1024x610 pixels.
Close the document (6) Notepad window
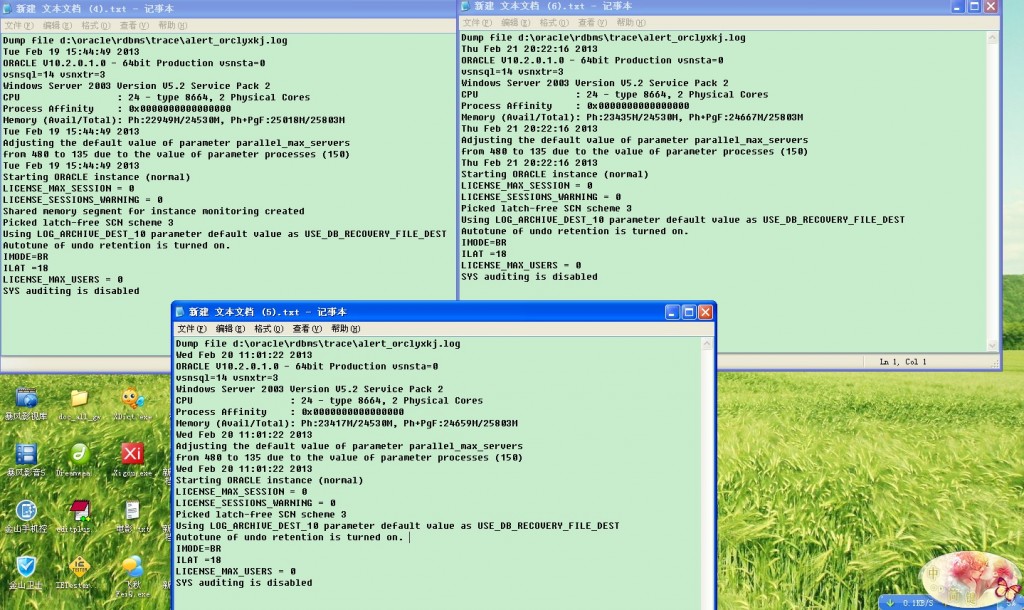(x=991, y=6)
